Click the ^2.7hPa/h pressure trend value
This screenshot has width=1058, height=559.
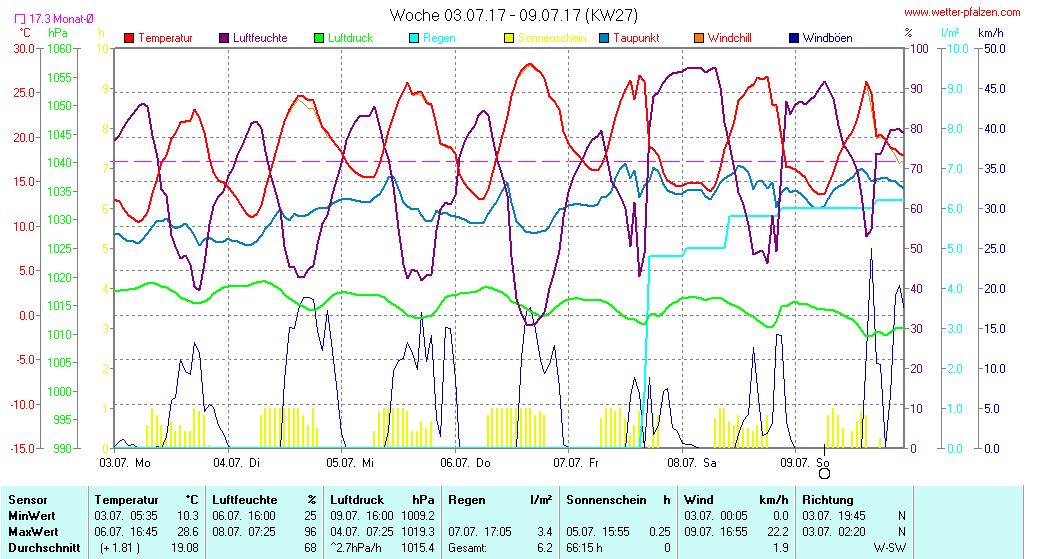[354, 548]
